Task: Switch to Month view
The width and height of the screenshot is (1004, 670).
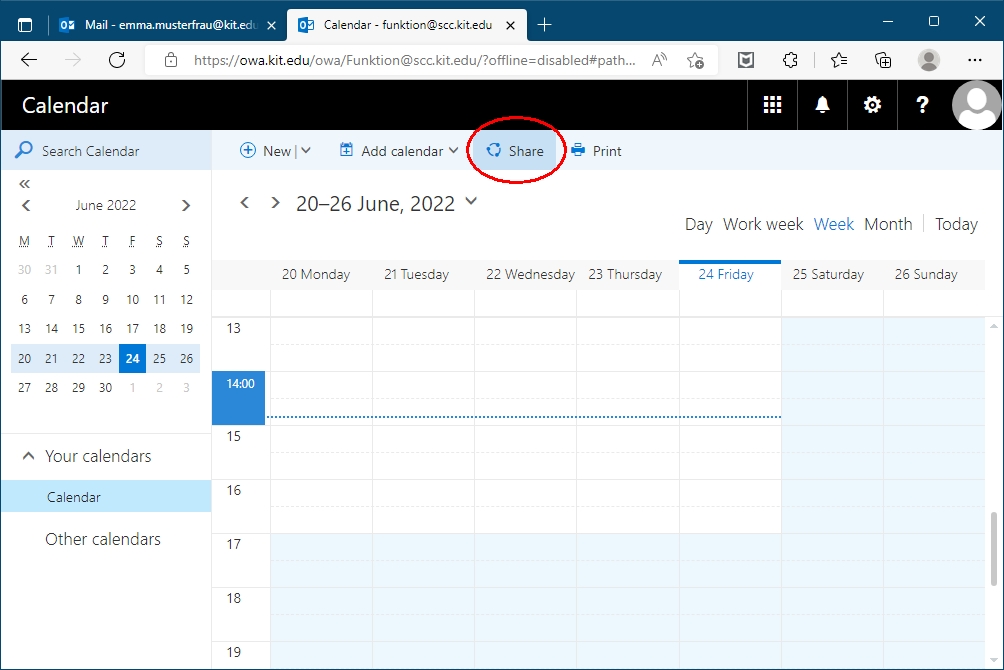Action: (888, 224)
